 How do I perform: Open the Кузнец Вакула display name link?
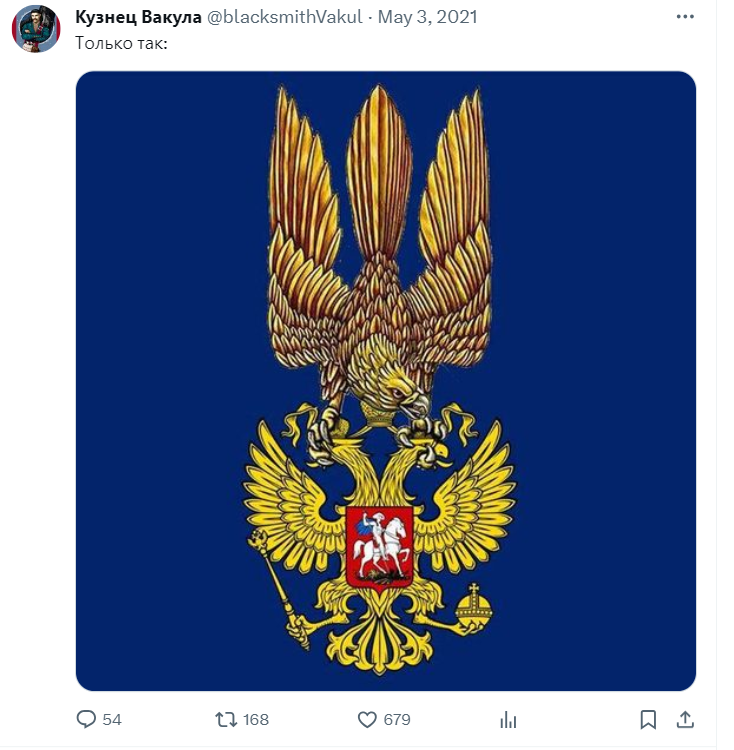(138, 17)
